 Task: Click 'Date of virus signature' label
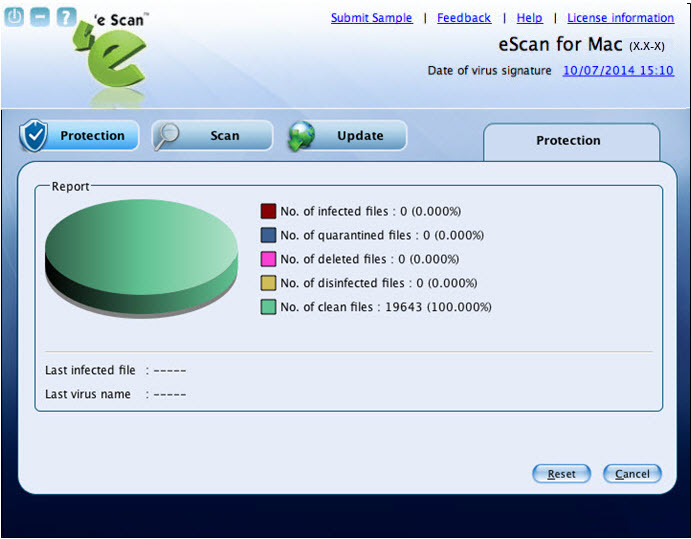click(x=490, y=71)
